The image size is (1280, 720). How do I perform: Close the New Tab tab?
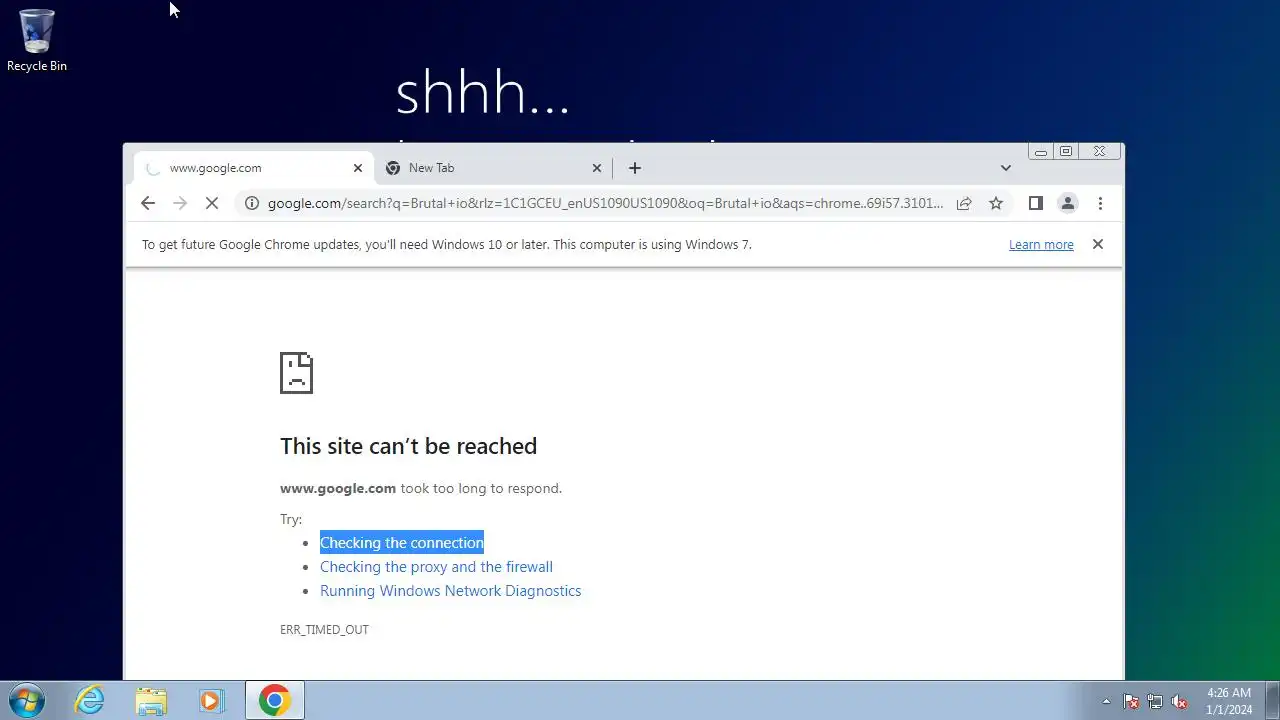597,168
